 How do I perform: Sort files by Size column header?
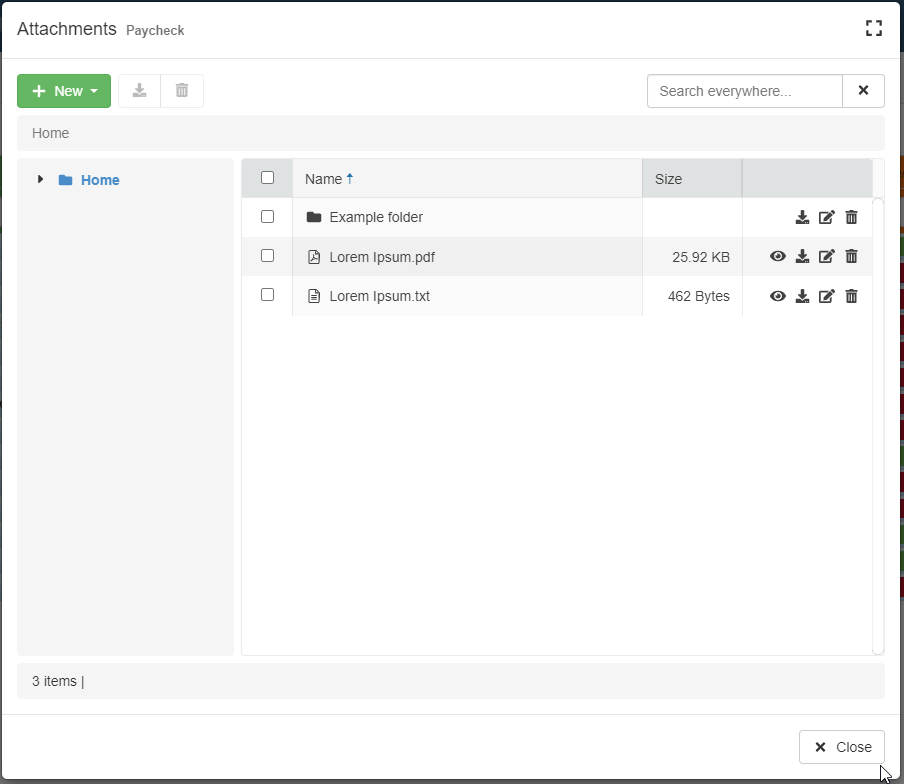[668, 179]
